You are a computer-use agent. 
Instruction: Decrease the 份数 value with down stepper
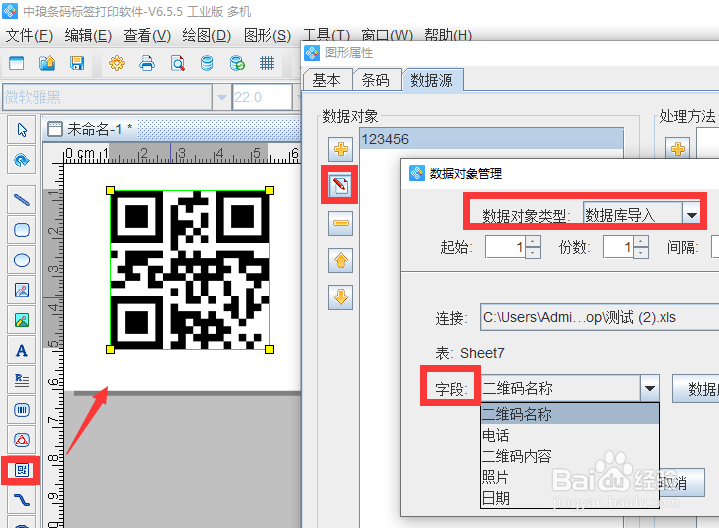tap(641, 252)
